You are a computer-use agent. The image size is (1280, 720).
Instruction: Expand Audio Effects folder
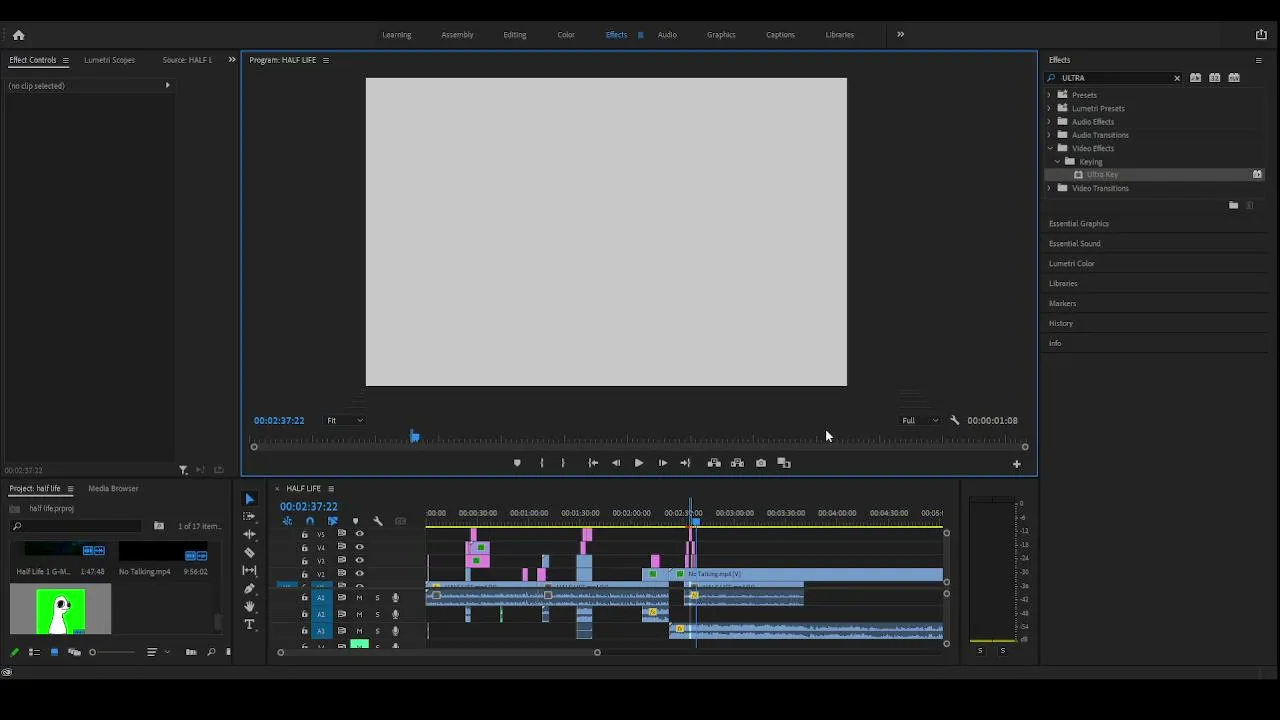coord(1049,122)
